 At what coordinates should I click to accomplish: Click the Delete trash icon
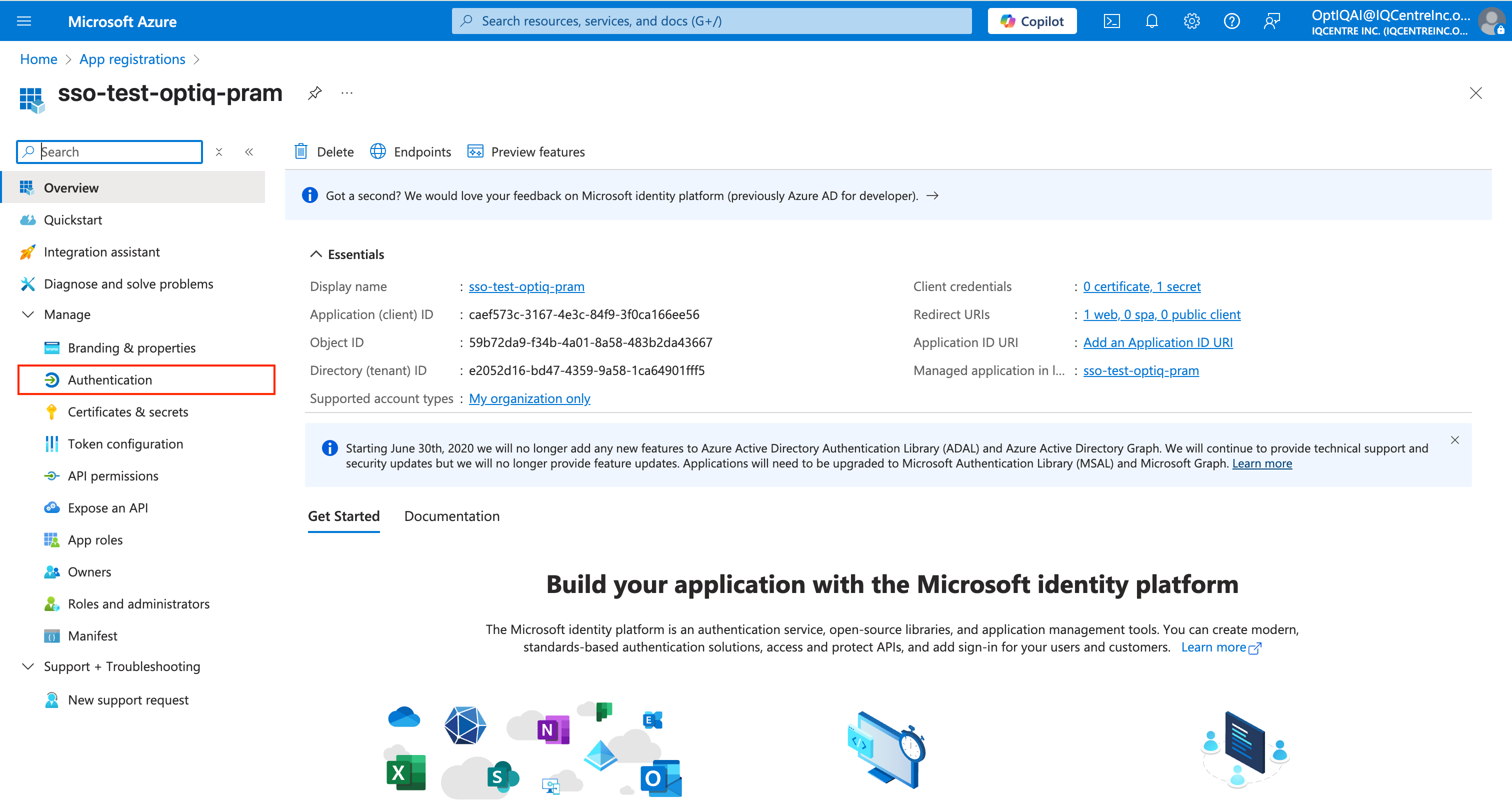(x=301, y=151)
